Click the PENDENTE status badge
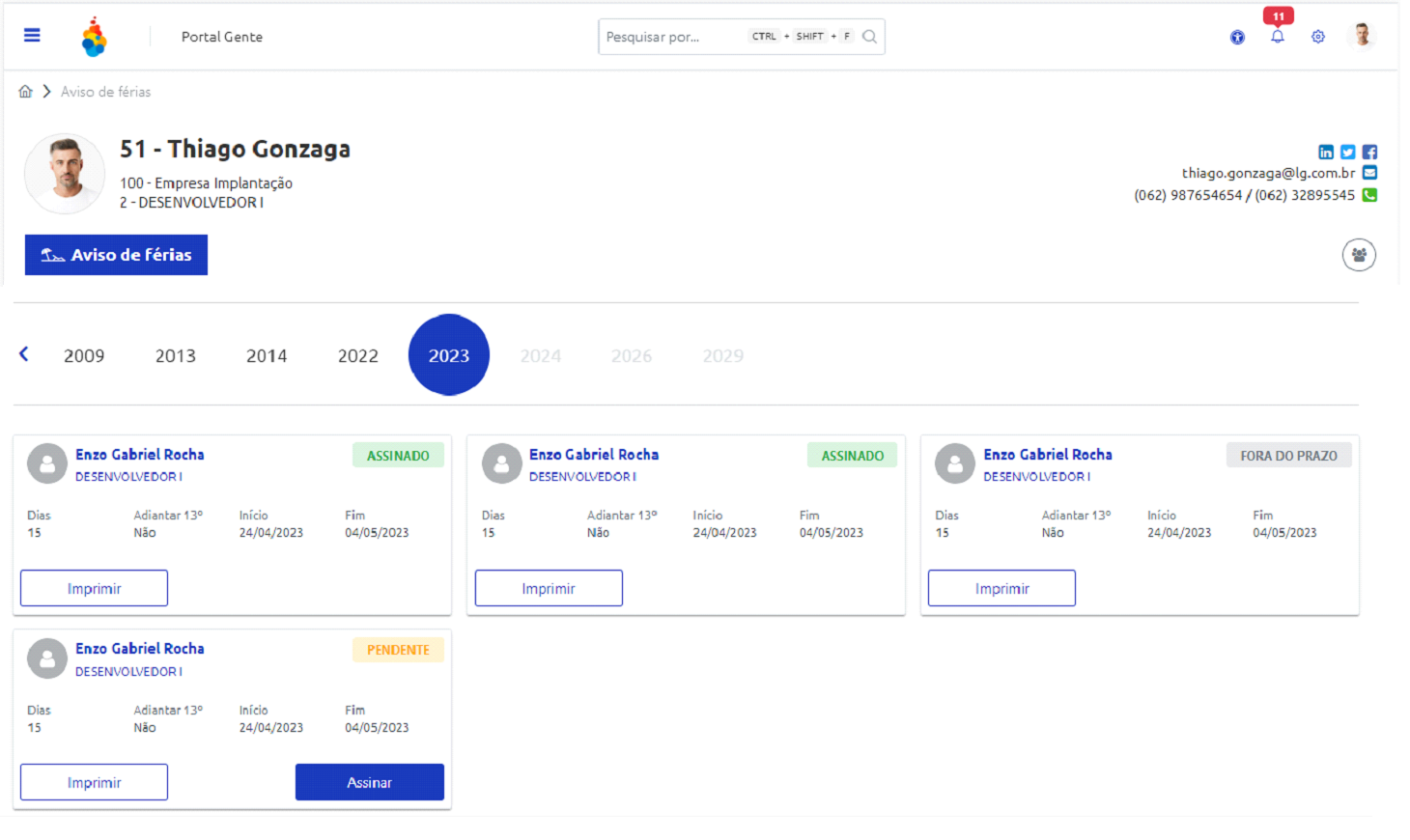 coord(398,650)
